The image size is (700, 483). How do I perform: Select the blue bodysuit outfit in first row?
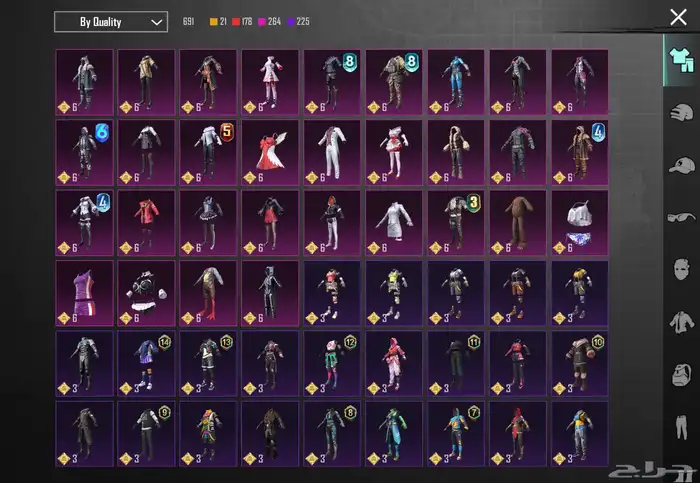point(456,82)
